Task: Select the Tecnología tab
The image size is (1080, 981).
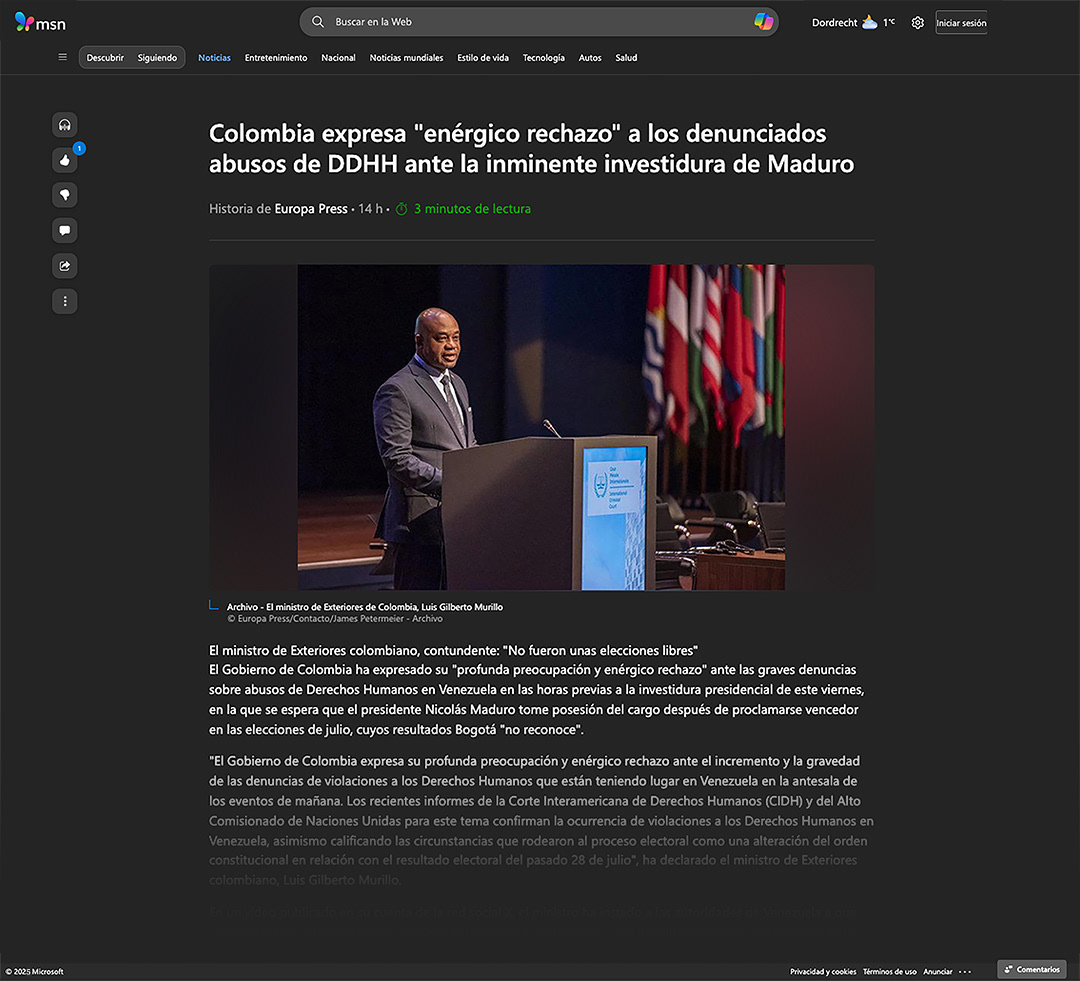Action: point(543,58)
